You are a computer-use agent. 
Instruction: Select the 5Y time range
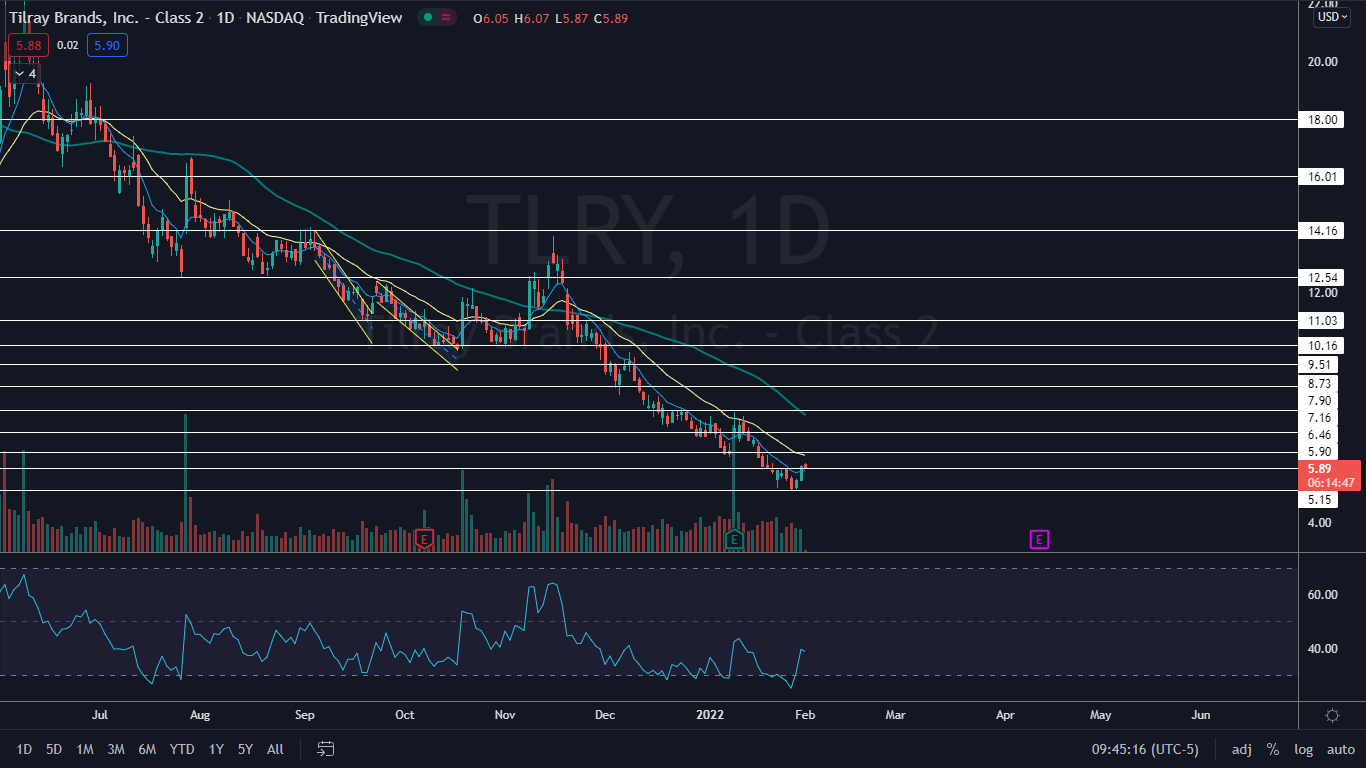click(x=245, y=749)
